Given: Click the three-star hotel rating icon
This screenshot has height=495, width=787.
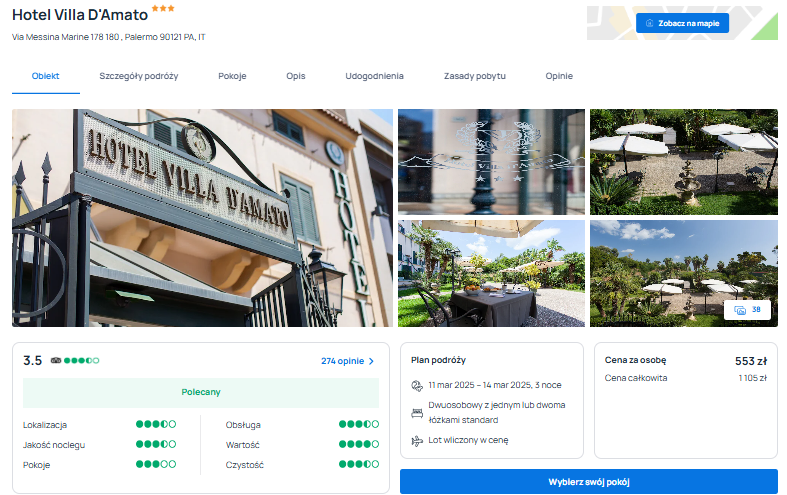Looking at the screenshot, I should (163, 8).
